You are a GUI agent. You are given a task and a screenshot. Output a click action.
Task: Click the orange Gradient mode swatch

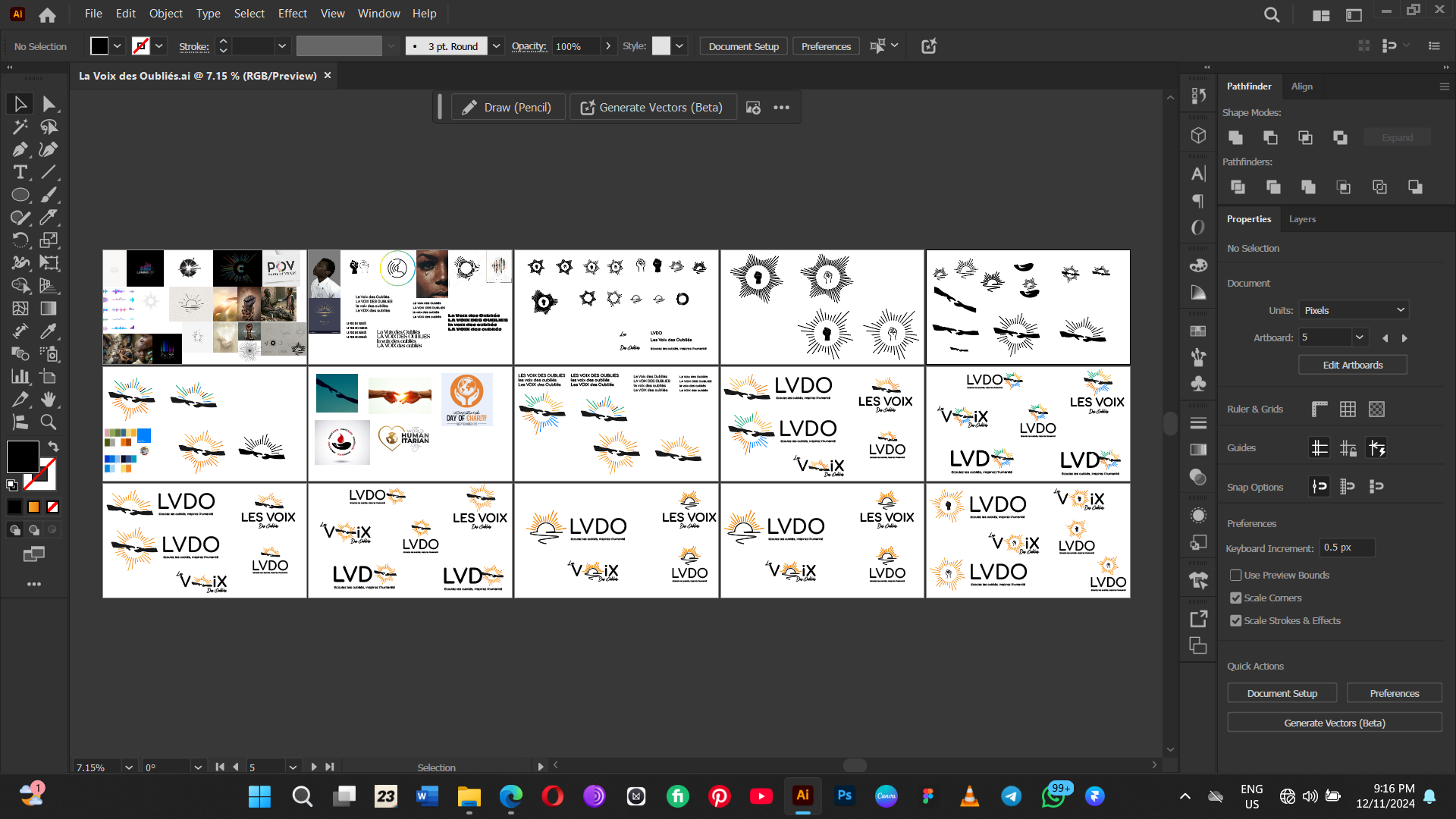(x=33, y=507)
